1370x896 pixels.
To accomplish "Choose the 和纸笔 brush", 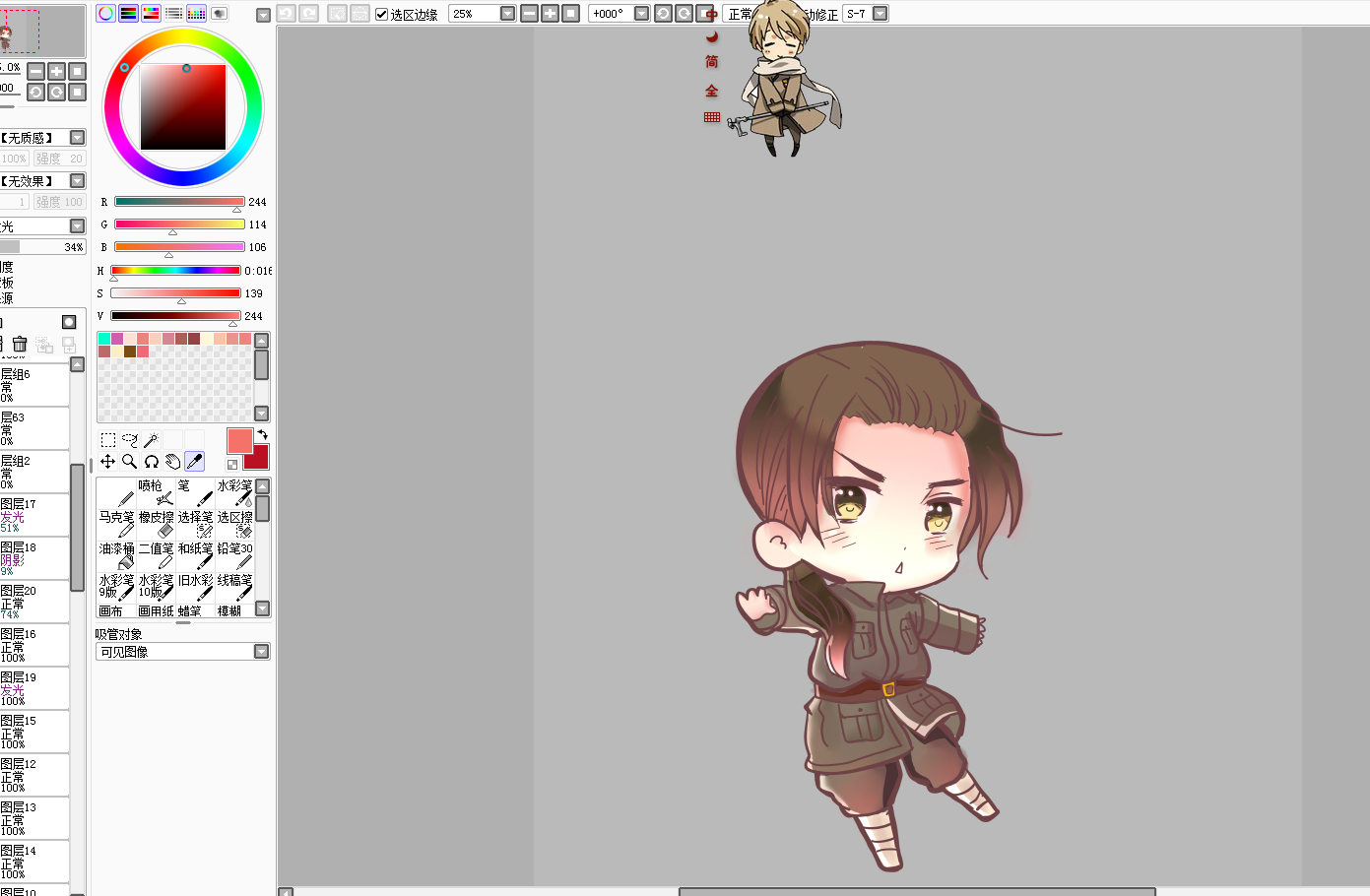I will (195, 555).
